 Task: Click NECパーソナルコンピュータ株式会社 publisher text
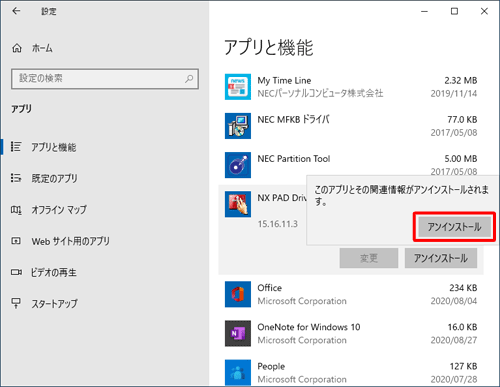320,93
